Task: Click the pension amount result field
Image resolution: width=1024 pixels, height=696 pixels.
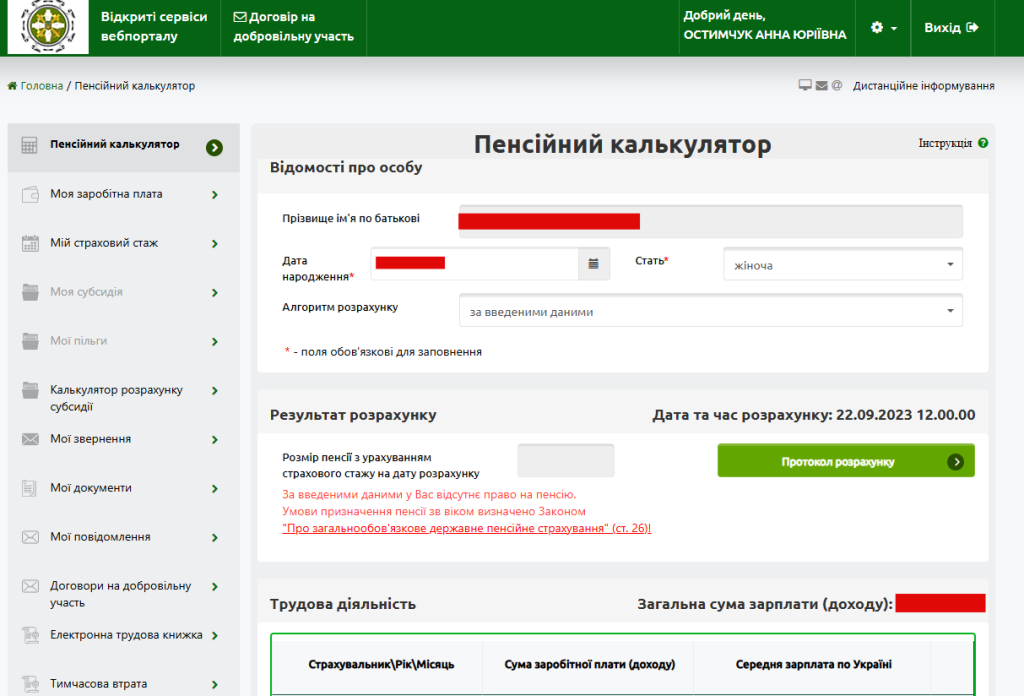Action: [x=565, y=459]
